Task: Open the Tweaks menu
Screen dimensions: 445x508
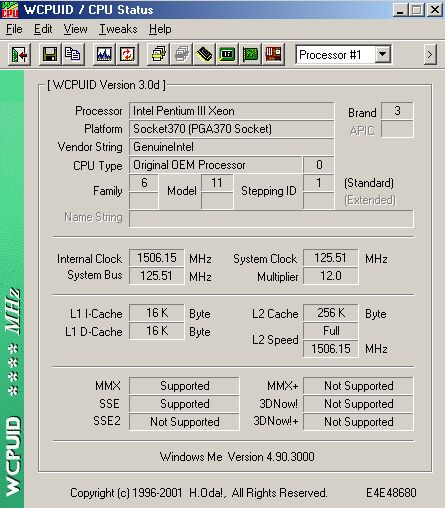Action: pos(118,29)
